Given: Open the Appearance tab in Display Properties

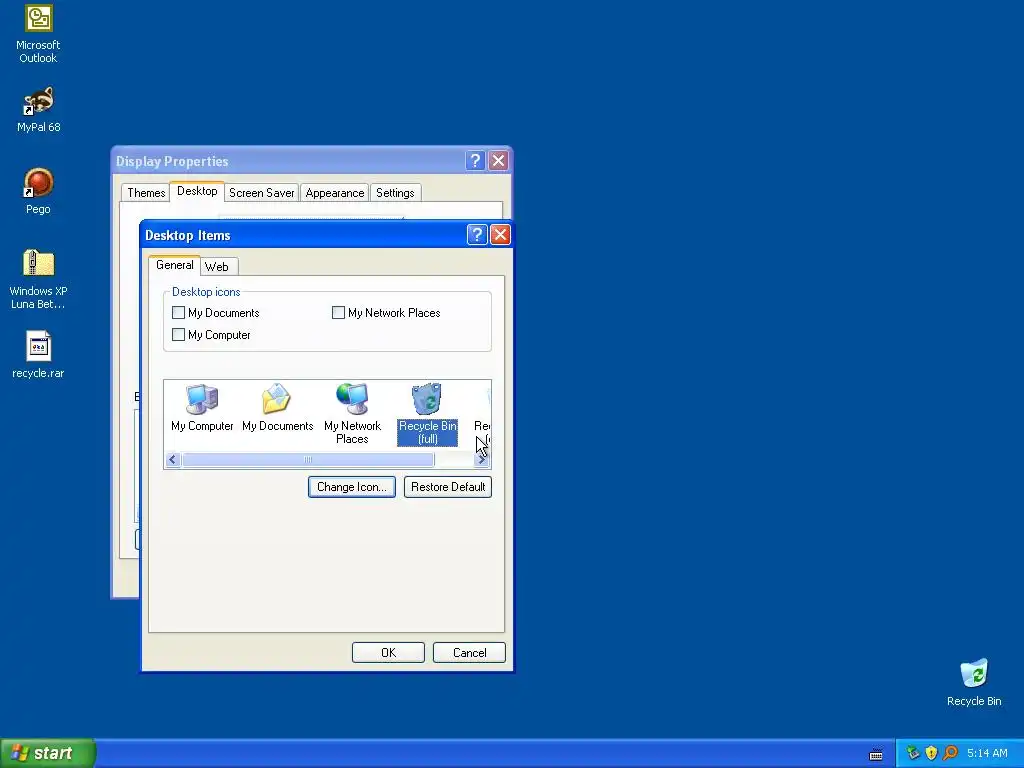Looking at the screenshot, I should pyautogui.click(x=334, y=193).
